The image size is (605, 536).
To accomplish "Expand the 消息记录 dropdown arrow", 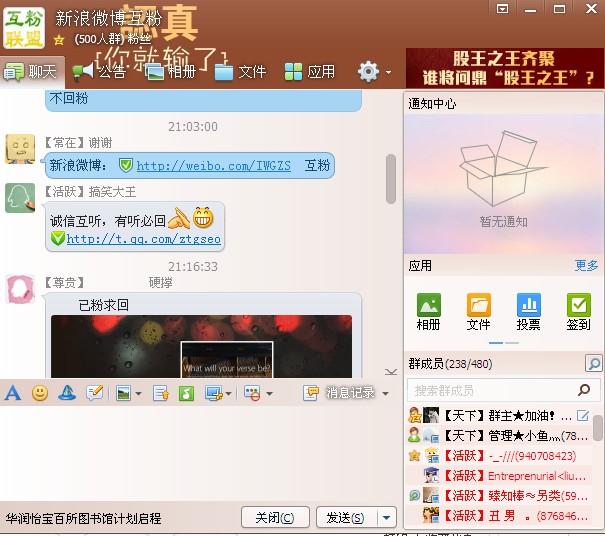I will [385, 394].
